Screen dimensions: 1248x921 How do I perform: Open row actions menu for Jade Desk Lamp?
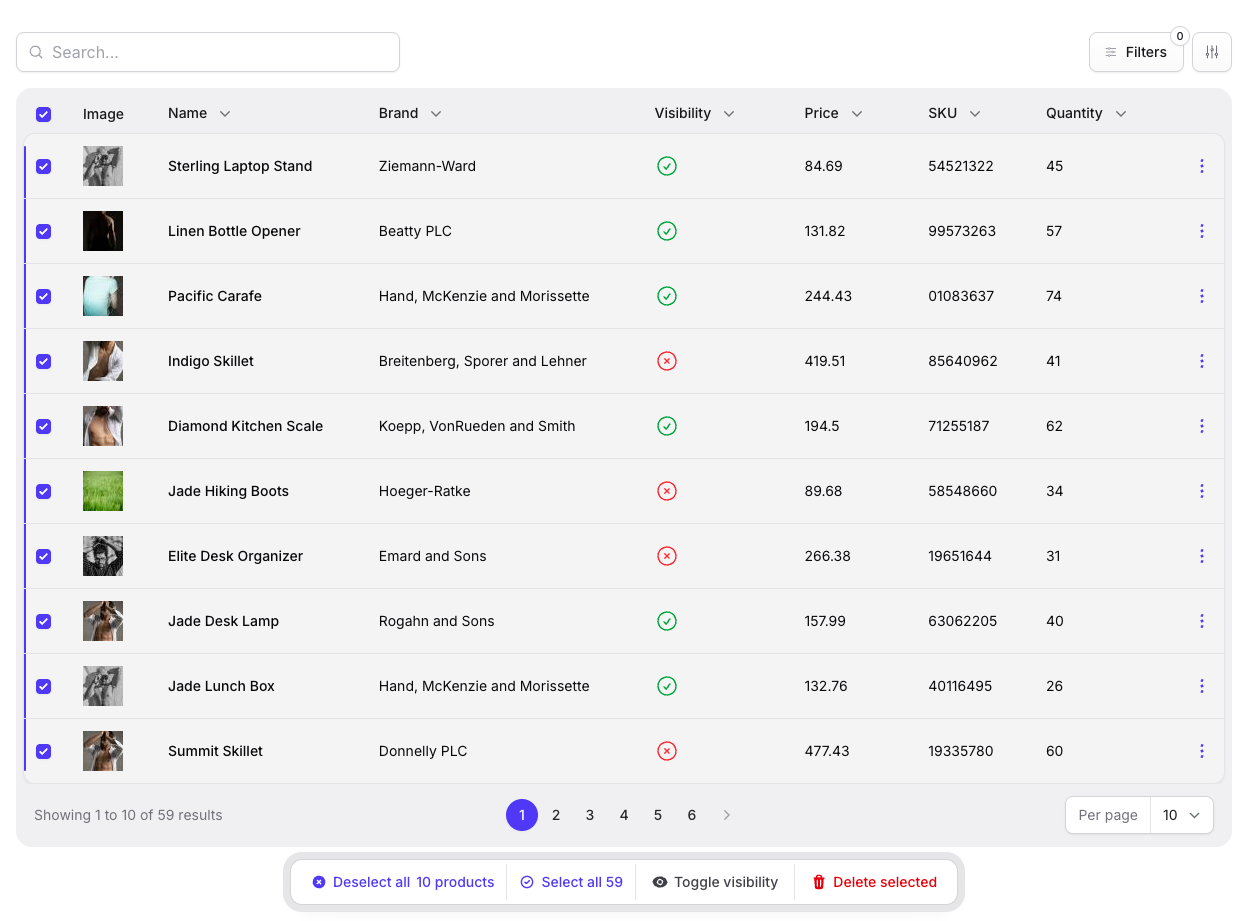pos(1201,621)
